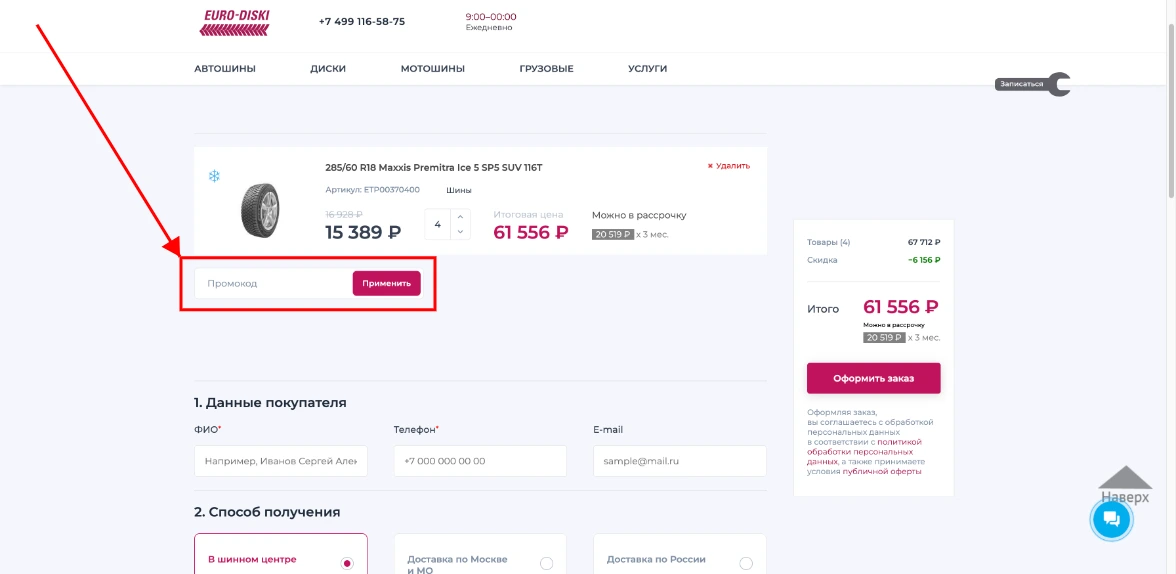The width and height of the screenshot is (1176, 574).
Task: Click the Euro-Diski logo
Action: tap(235, 22)
